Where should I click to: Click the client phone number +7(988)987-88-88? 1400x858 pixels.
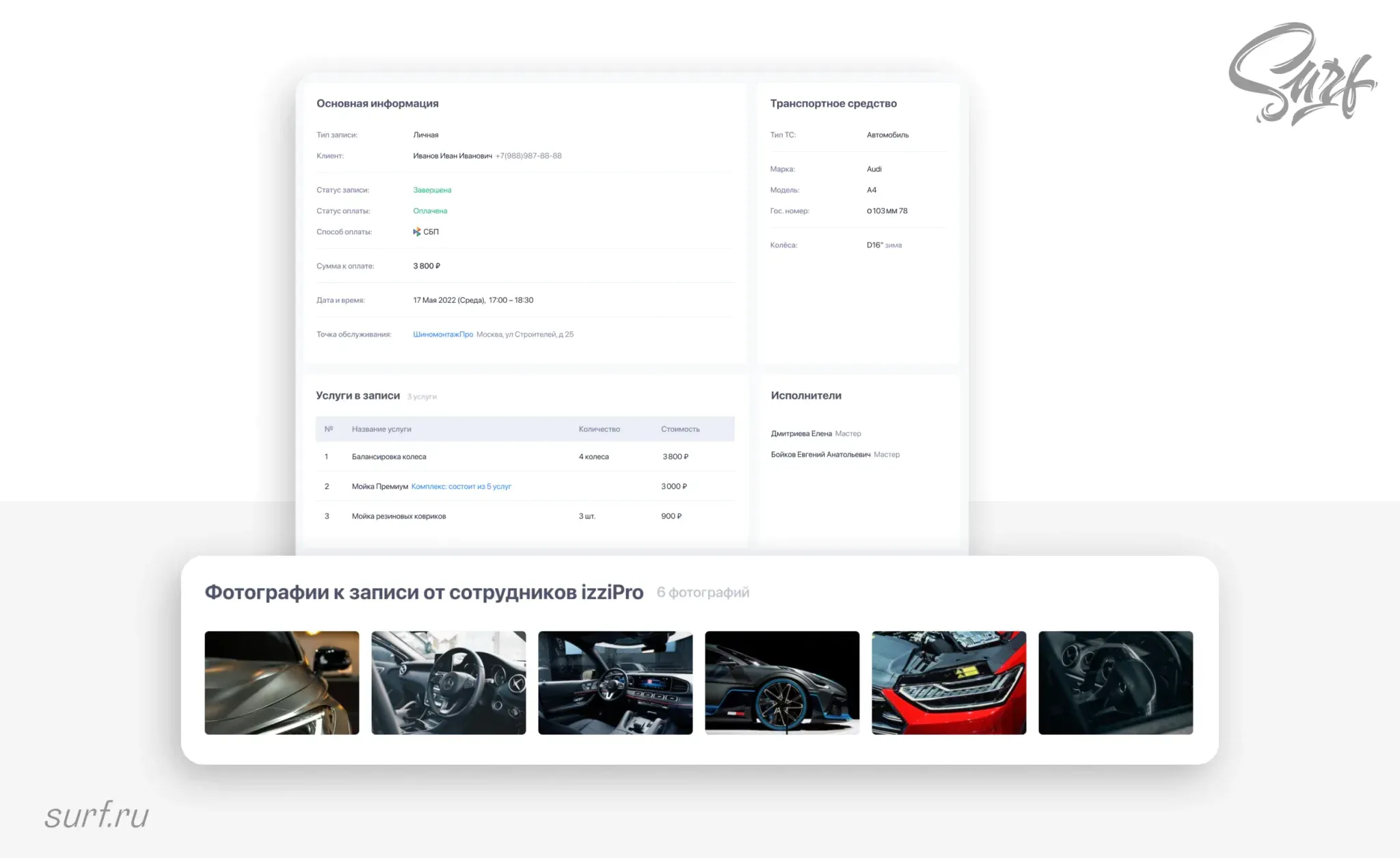coord(528,156)
